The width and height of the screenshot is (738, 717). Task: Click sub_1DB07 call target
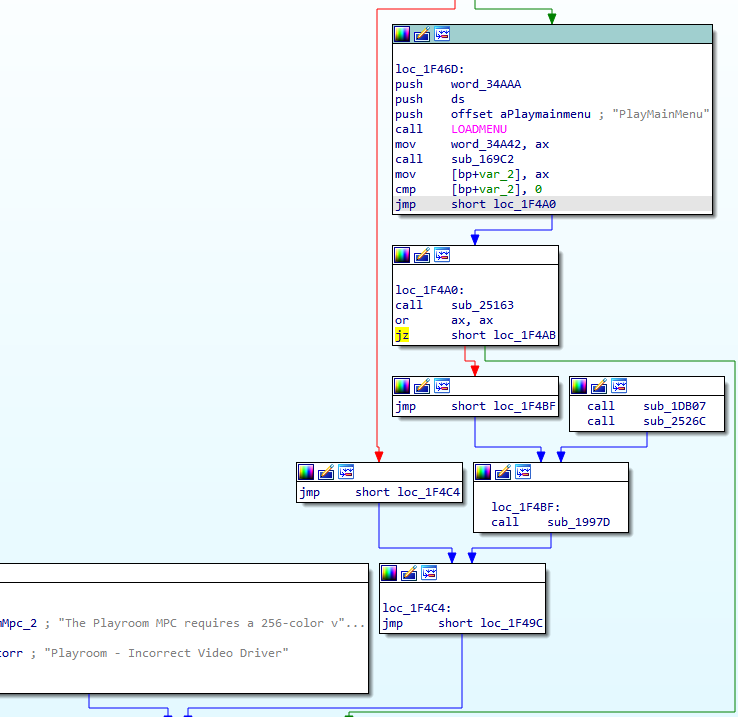(x=674, y=406)
